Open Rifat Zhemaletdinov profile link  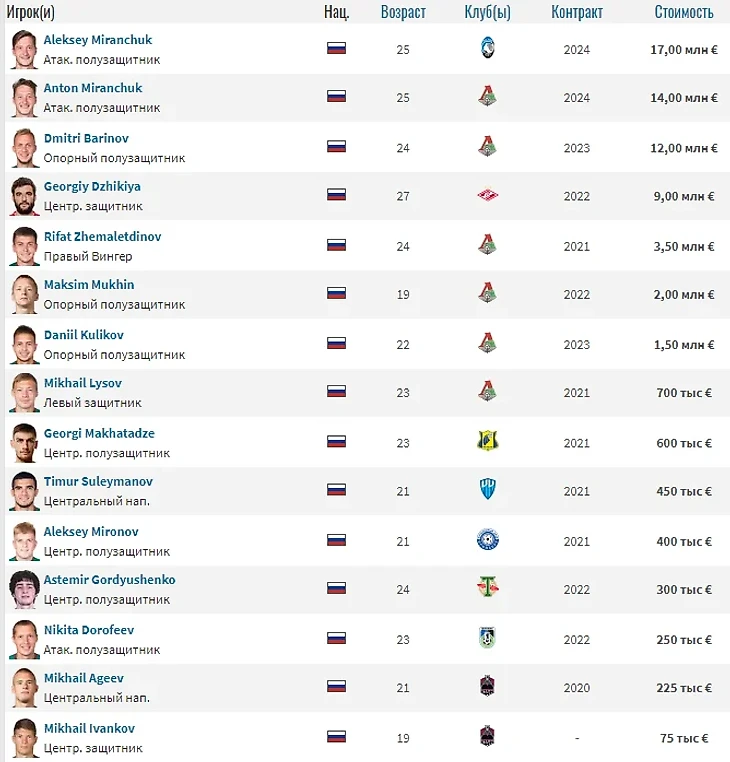click(x=103, y=237)
